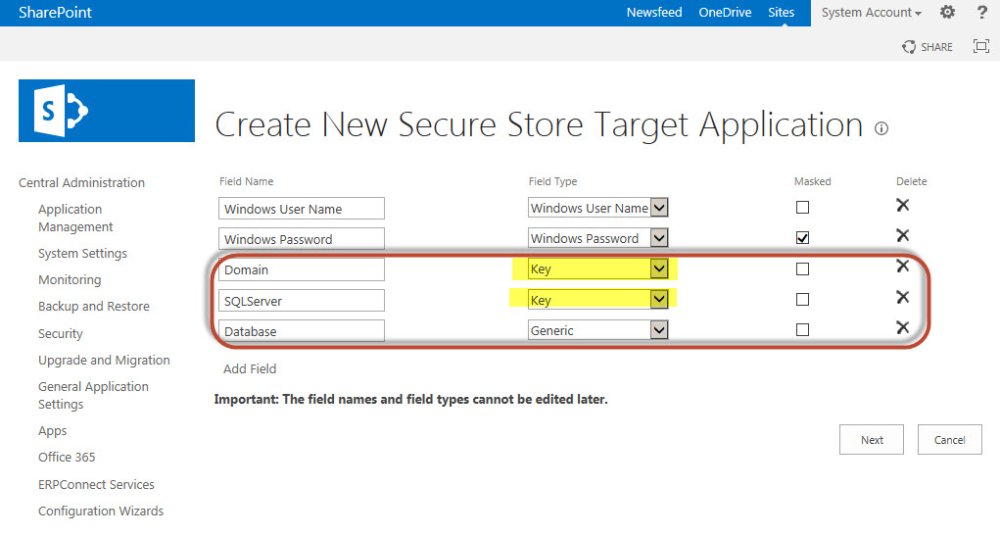1000x536 pixels.
Task: Open the settings gear menu
Action: pyautogui.click(x=948, y=12)
